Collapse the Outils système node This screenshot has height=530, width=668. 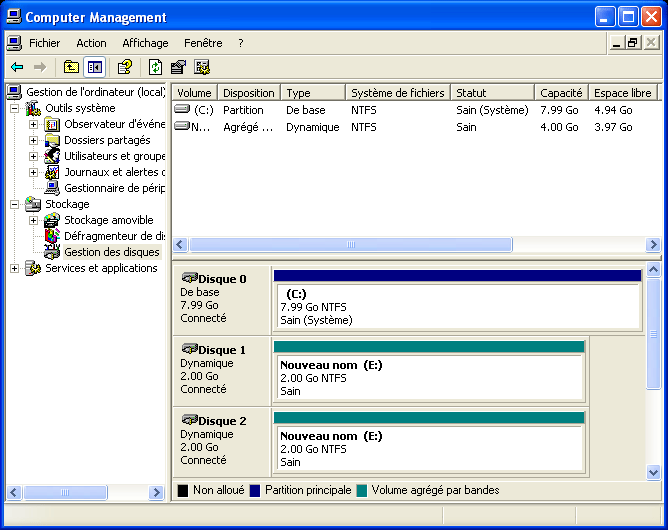click(14, 108)
